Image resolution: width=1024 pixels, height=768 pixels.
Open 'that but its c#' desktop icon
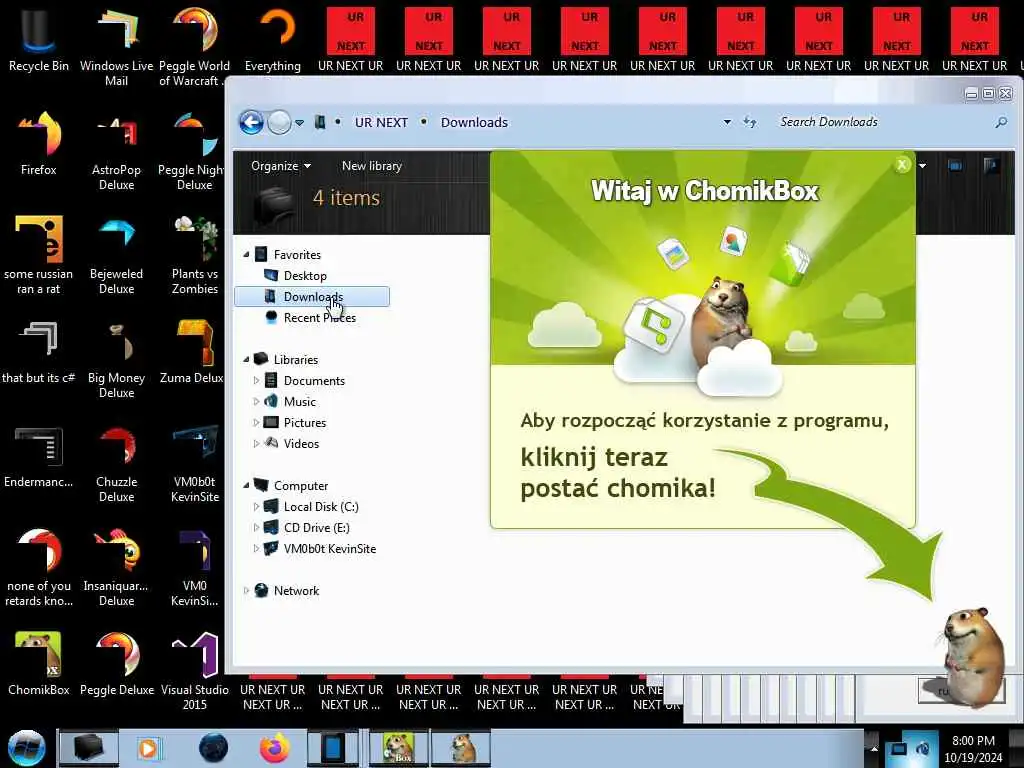click(39, 353)
